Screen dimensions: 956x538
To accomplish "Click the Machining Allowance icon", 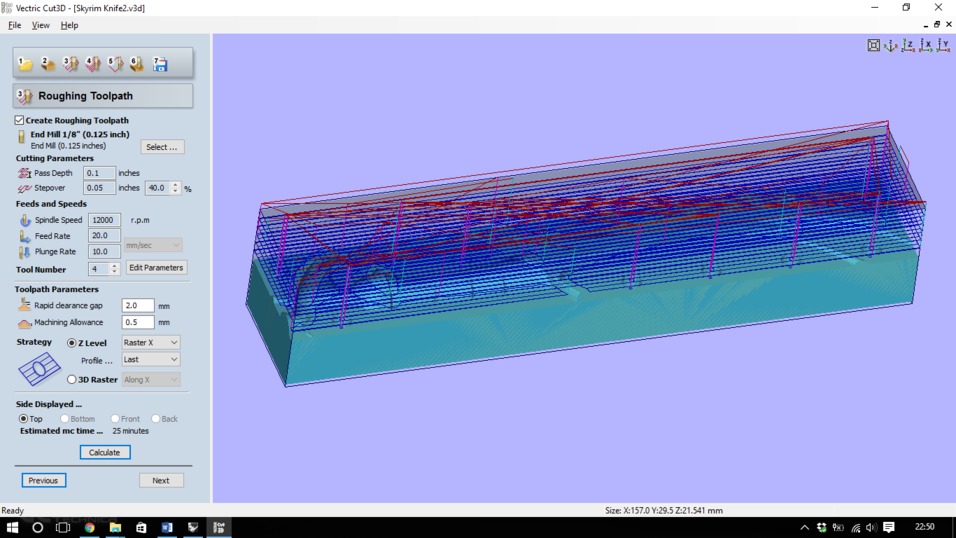I will 24,322.
